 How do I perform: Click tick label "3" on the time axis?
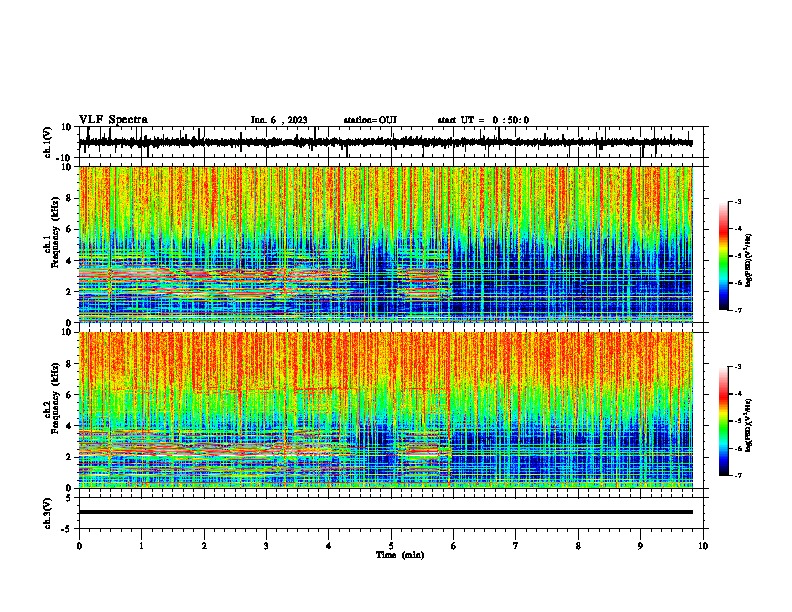pos(267,546)
